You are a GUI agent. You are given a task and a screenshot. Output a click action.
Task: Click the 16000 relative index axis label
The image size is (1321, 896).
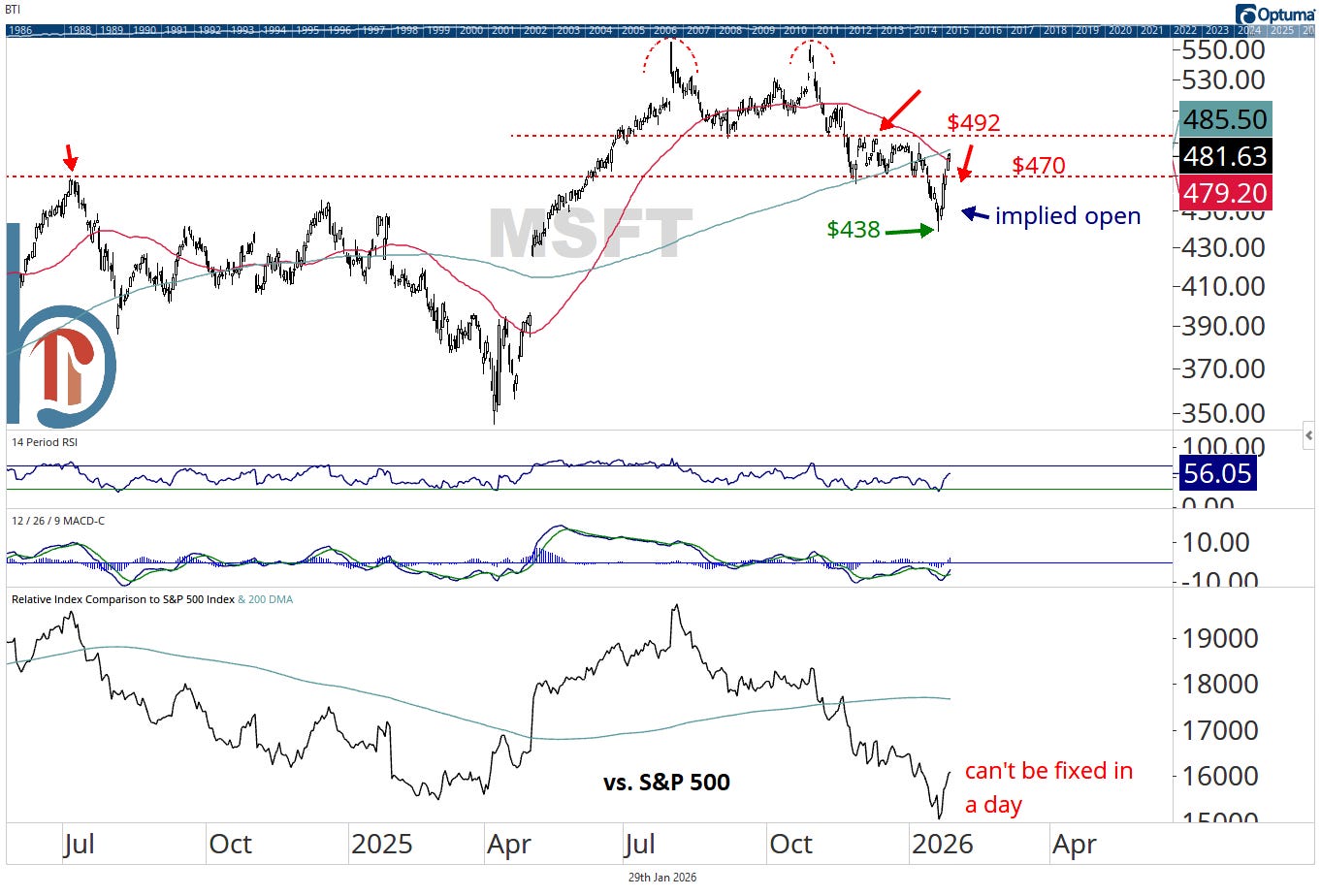point(1218,776)
